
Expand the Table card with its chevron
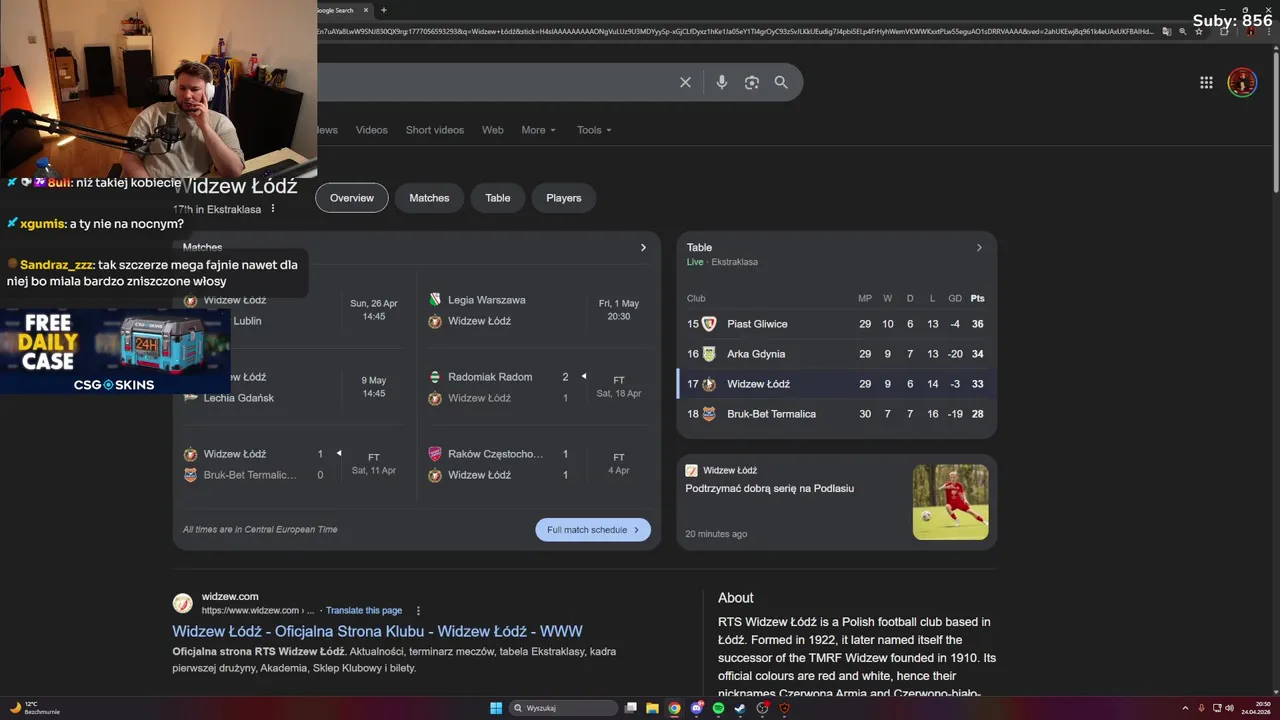979,247
